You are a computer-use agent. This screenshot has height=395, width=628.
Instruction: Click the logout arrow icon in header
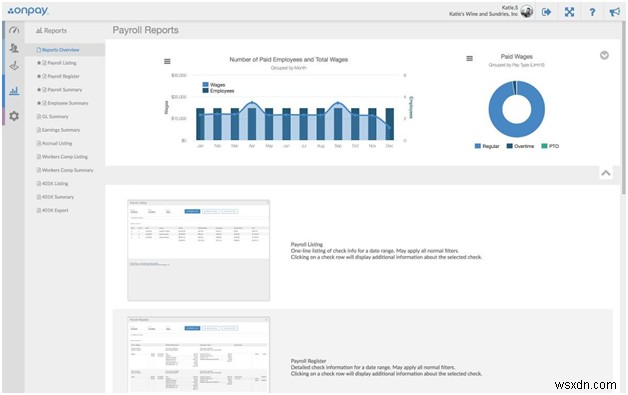click(x=546, y=12)
